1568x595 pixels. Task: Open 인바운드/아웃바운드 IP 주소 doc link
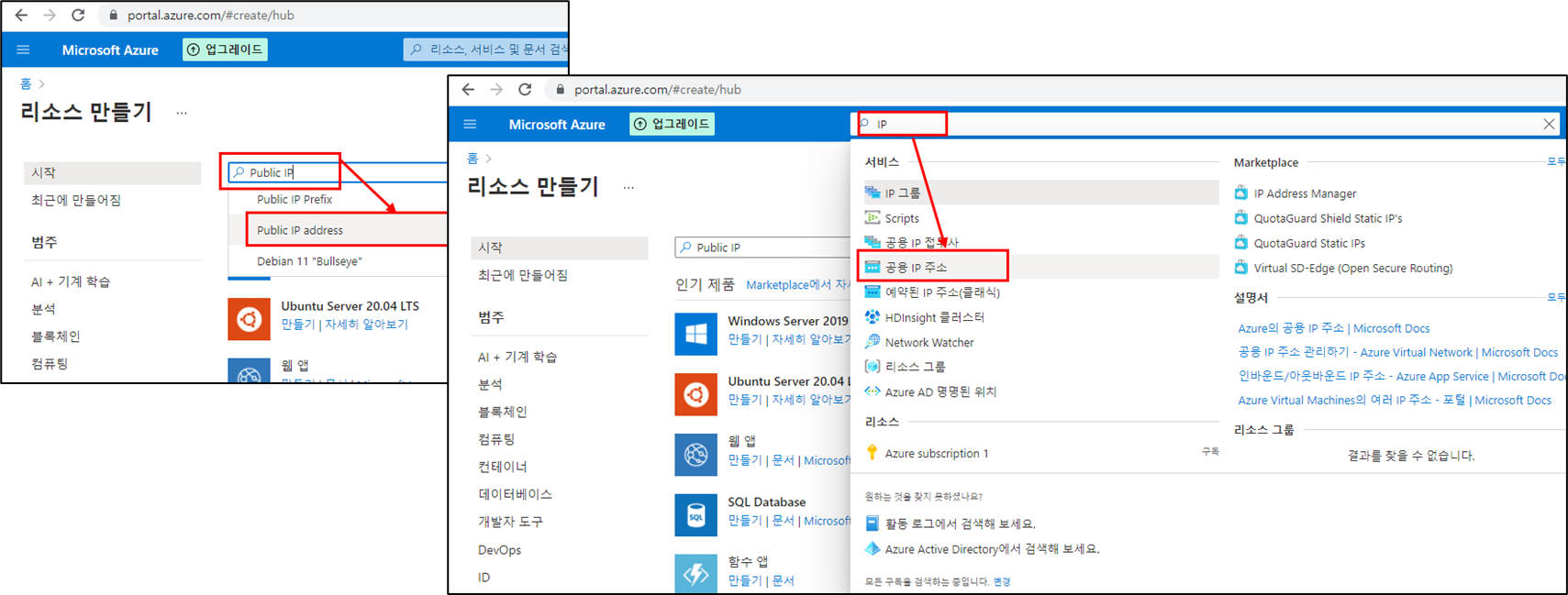[x=1401, y=376]
